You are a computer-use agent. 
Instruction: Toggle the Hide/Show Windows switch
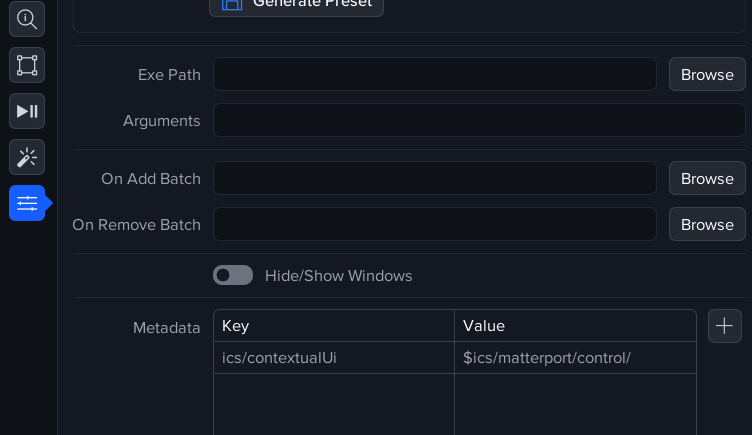[233, 275]
